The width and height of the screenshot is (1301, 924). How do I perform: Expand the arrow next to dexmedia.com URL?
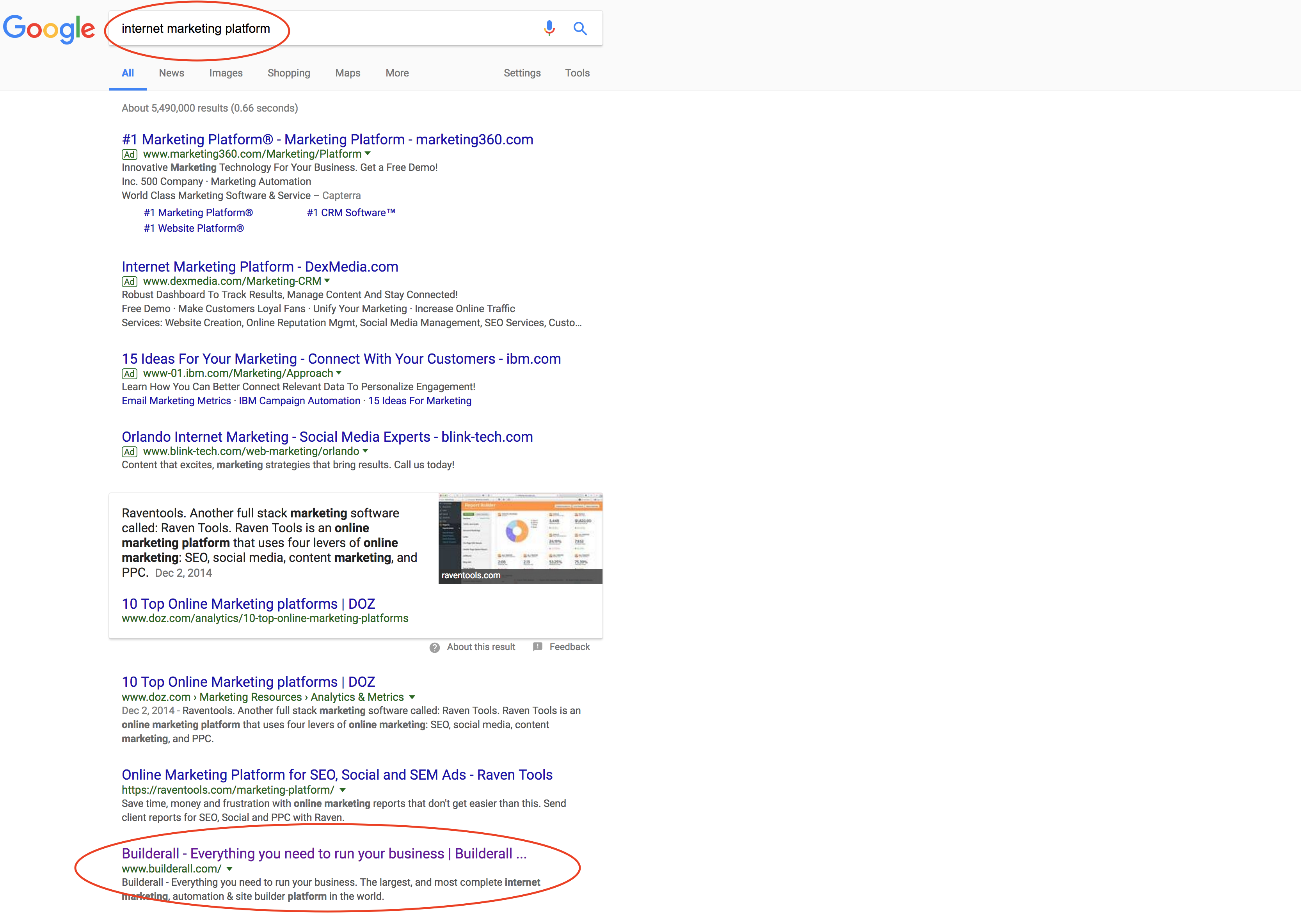pos(328,281)
